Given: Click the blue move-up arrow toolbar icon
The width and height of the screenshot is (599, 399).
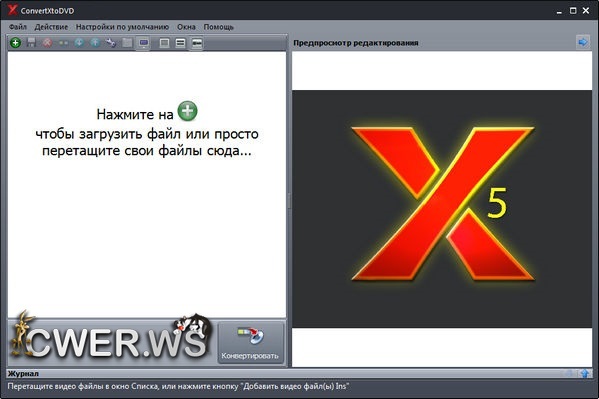Looking at the screenshot, I should [95, 43].
